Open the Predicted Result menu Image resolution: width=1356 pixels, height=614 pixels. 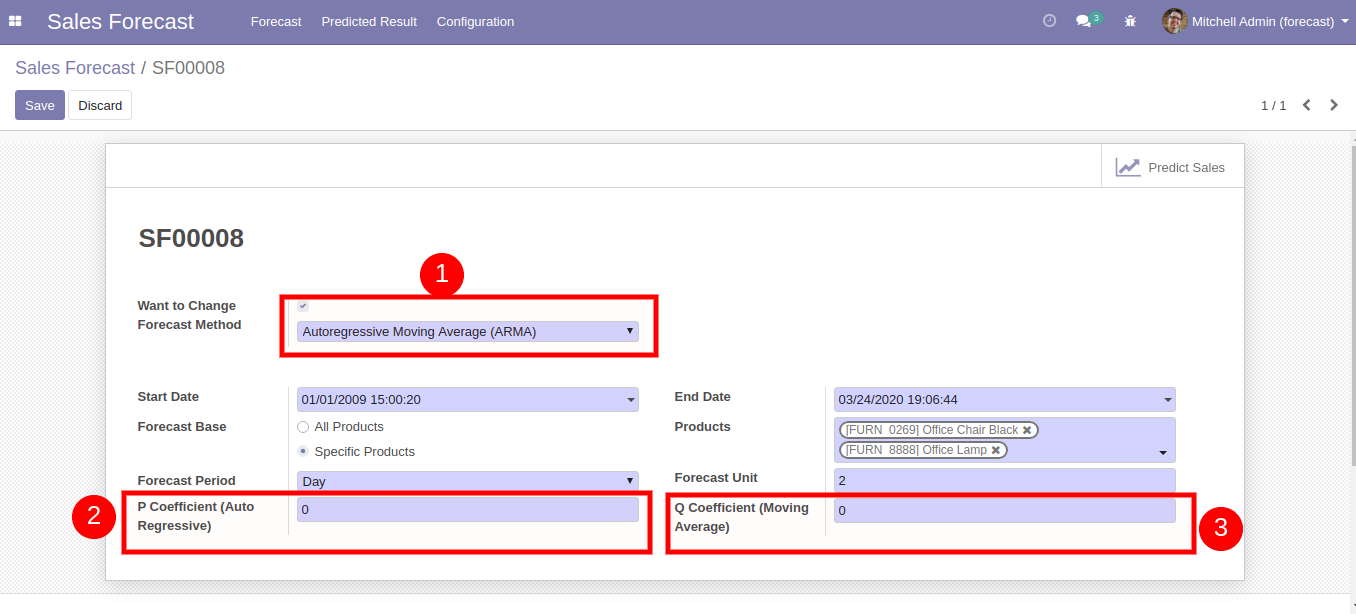click(369, 21)
